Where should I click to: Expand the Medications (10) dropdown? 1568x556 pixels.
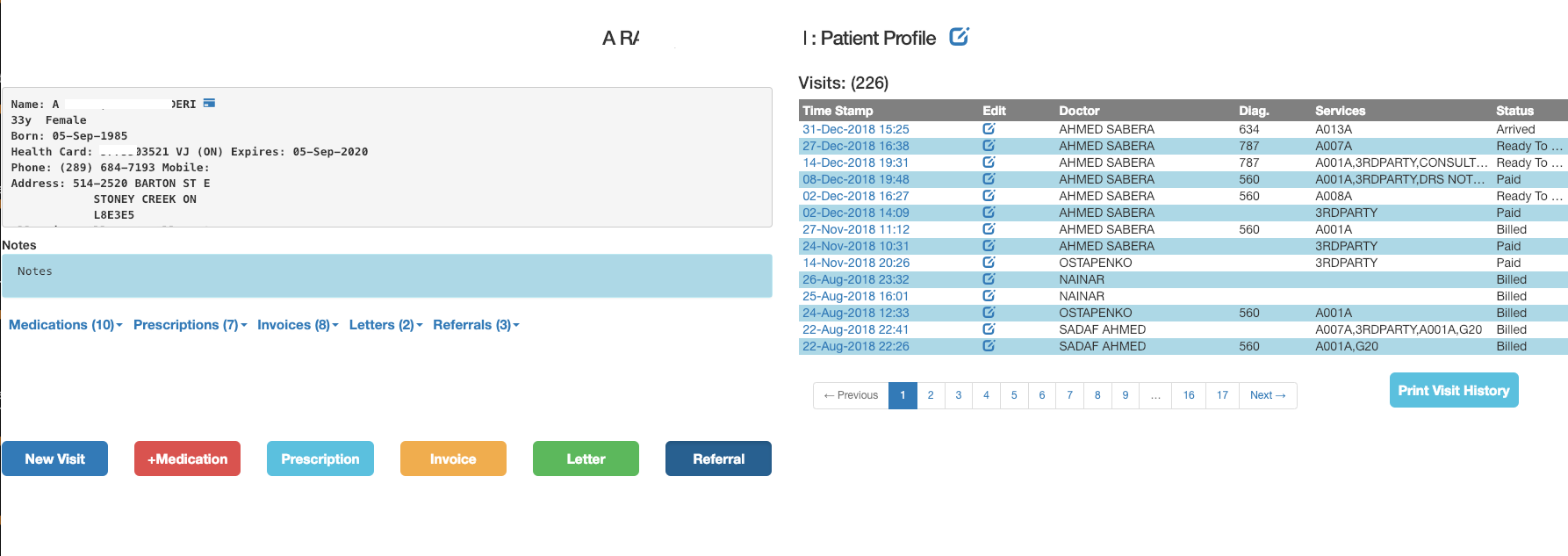coord(66,325)
